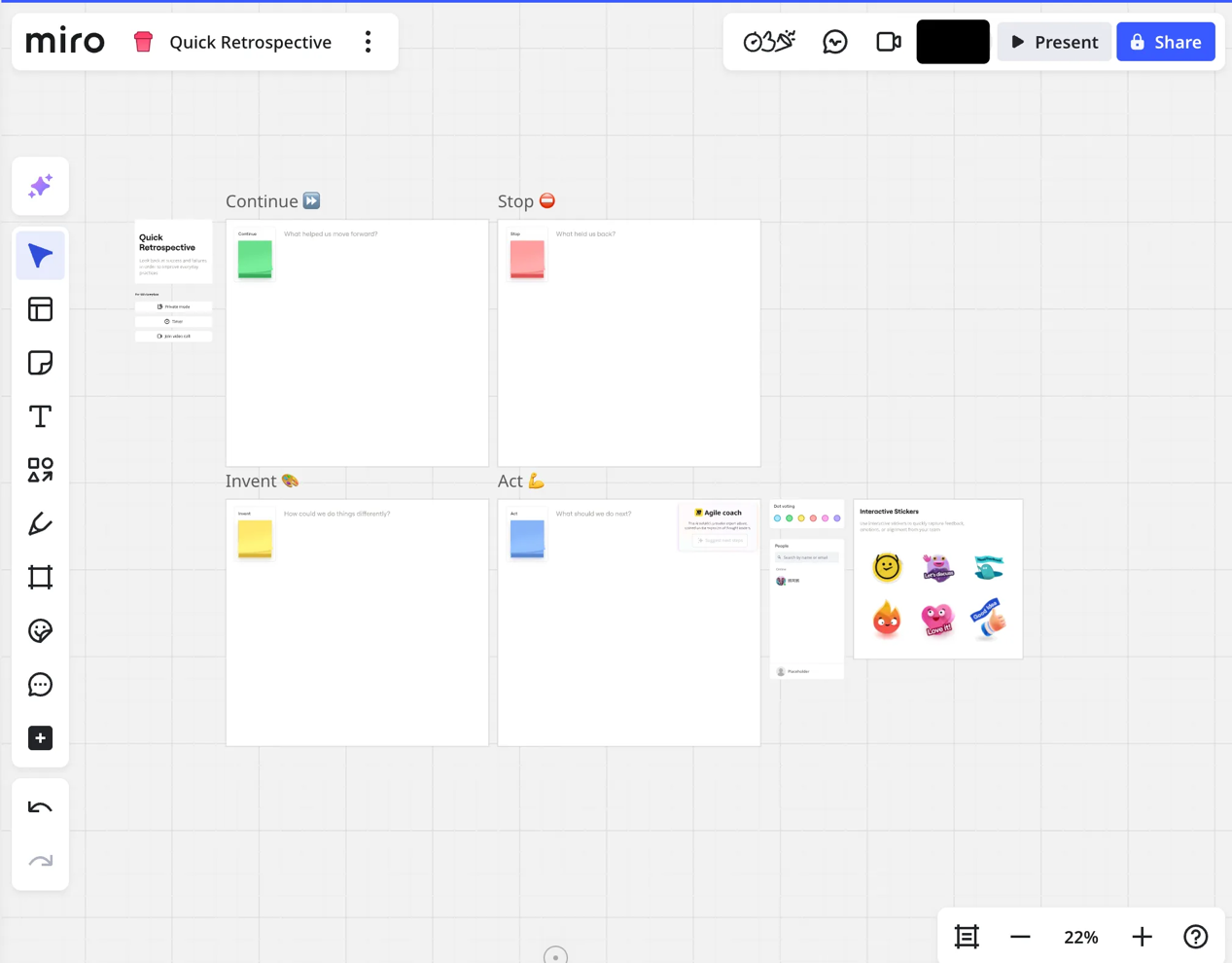Click the blue Share button
1232x963 pixels.
click(1165, 42)
